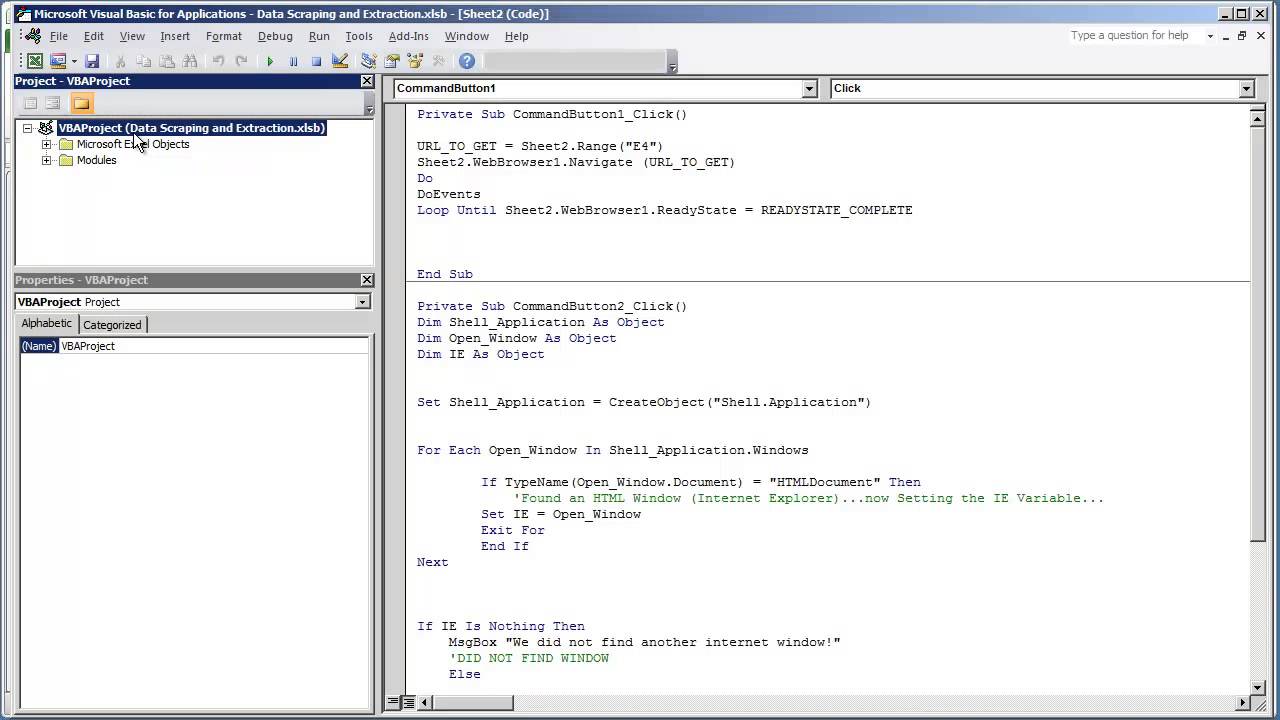The image size is (1280, 720).
Task: Open the File menu
Action: pos(59,36)
